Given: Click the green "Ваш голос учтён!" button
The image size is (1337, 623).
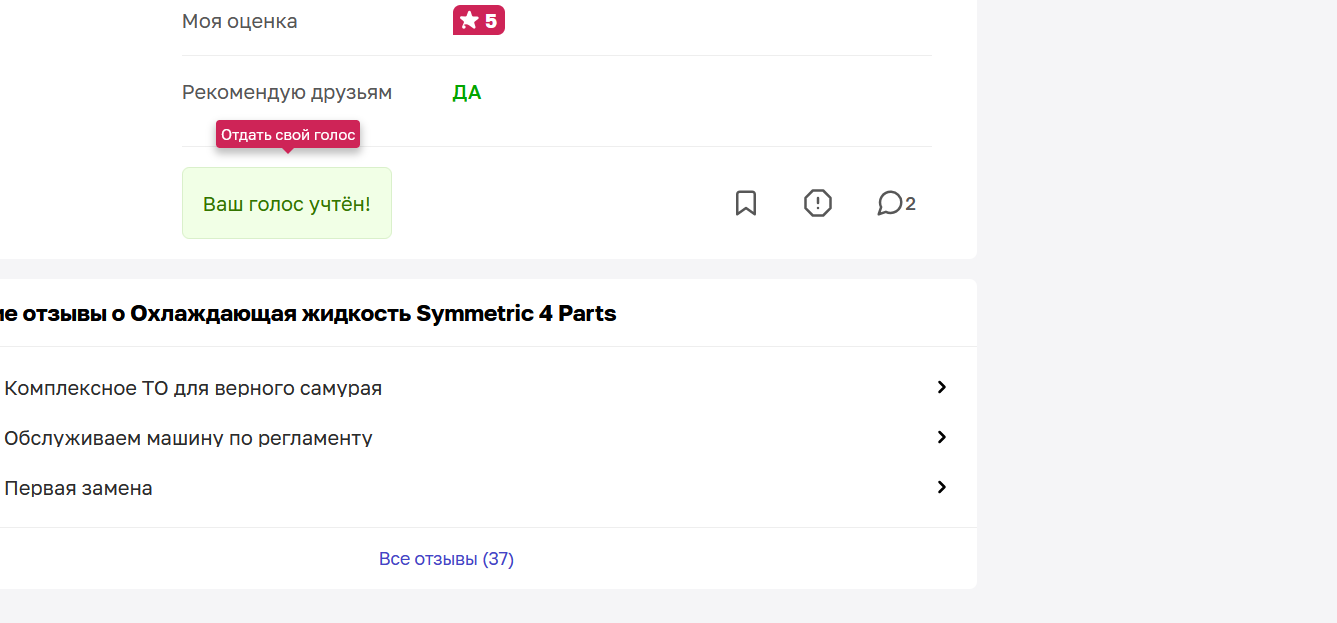Looking at the screenshot, I should [287, 203].
